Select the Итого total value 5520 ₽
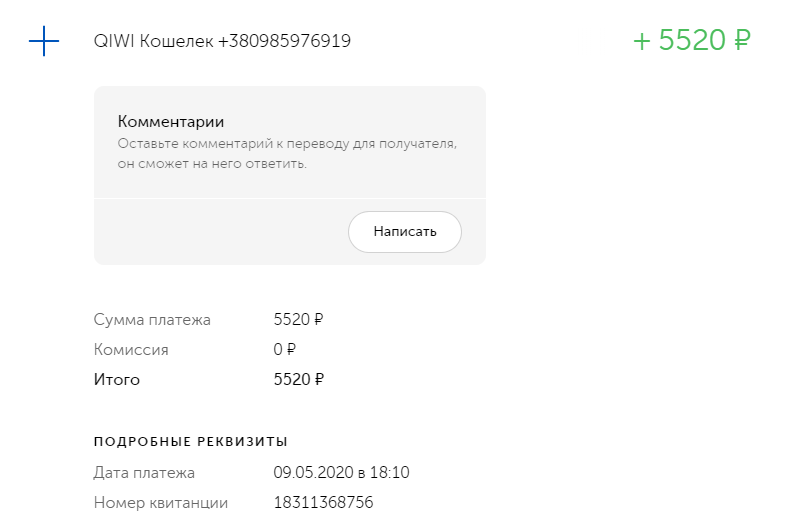Viewport: 792px width, 516px height. pos(298,380)
